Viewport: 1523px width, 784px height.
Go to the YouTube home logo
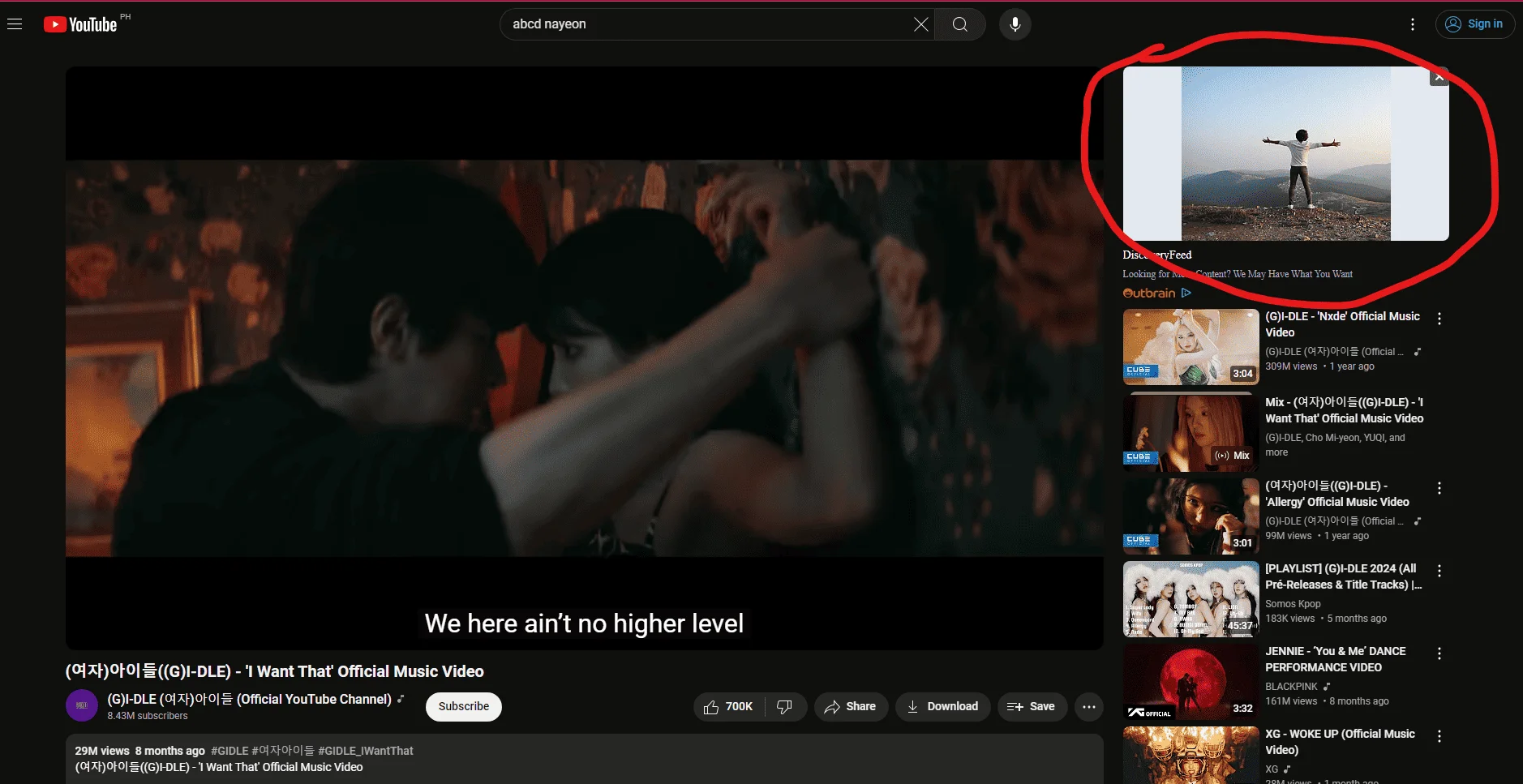(x=80, y=24)
